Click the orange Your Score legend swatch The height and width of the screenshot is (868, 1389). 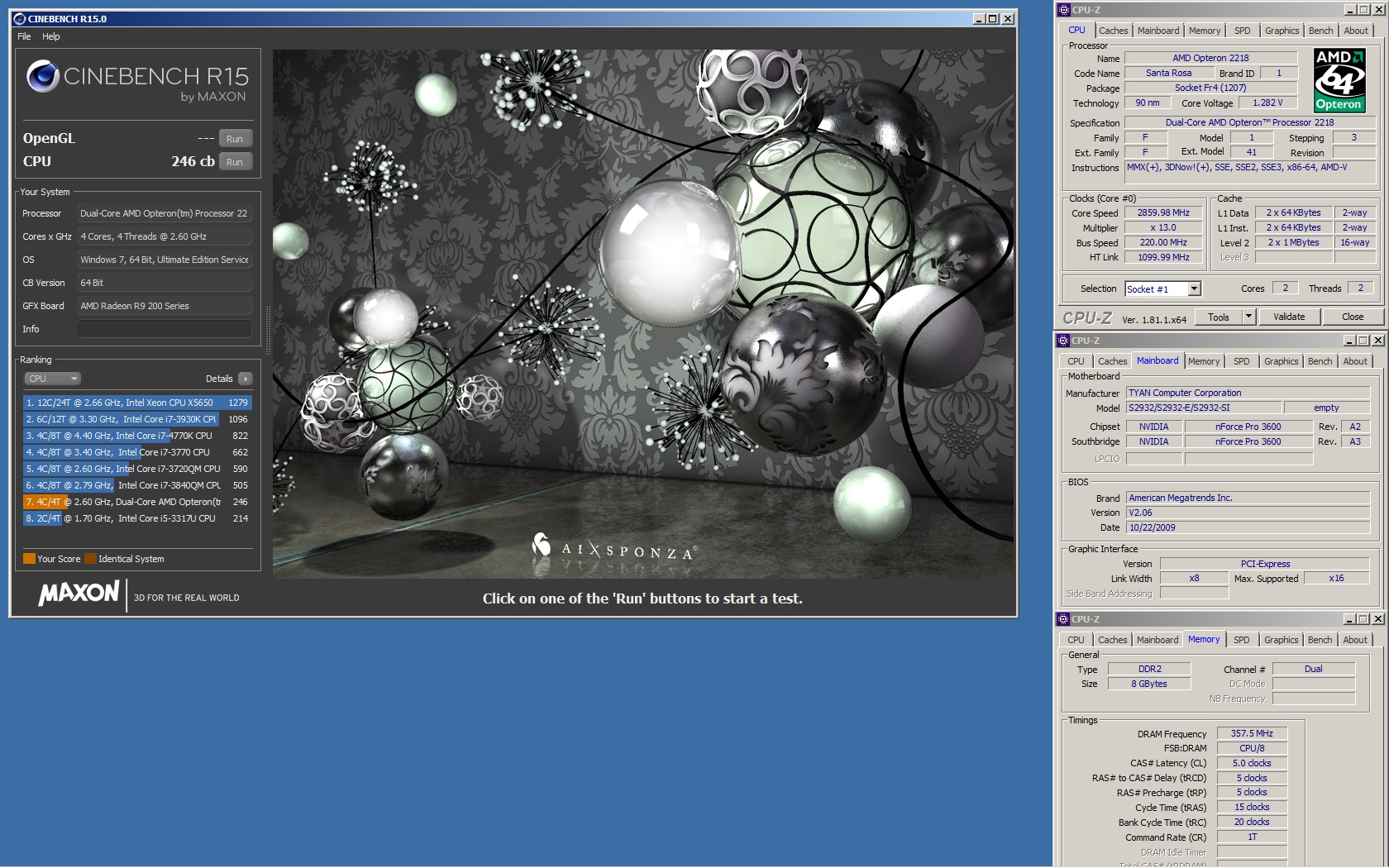(x=29, y=559)
